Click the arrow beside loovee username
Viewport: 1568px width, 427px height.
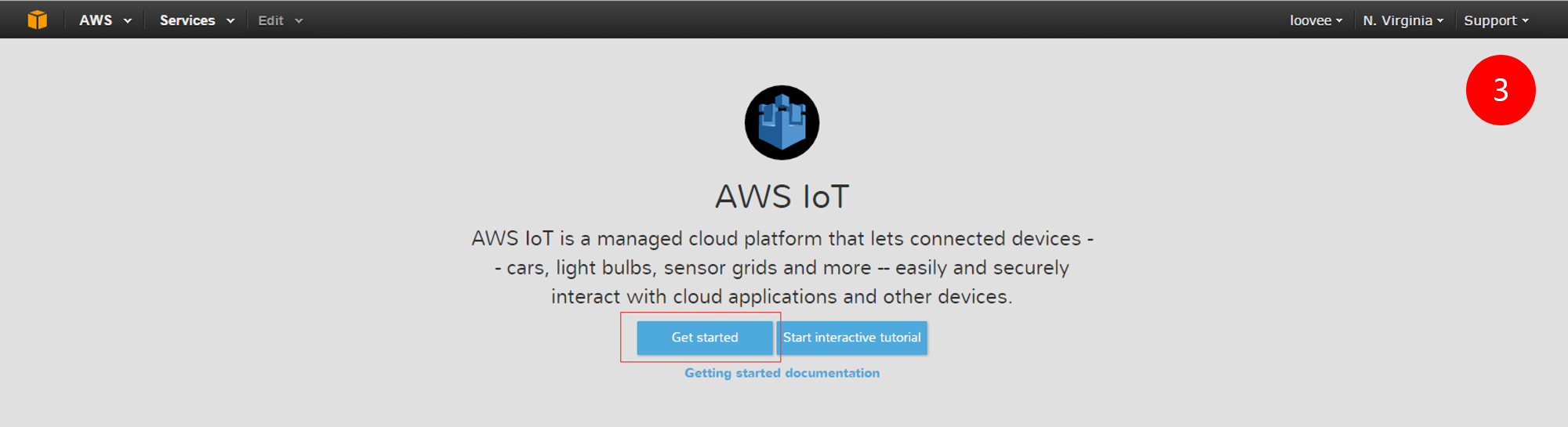click(1339, 21)
